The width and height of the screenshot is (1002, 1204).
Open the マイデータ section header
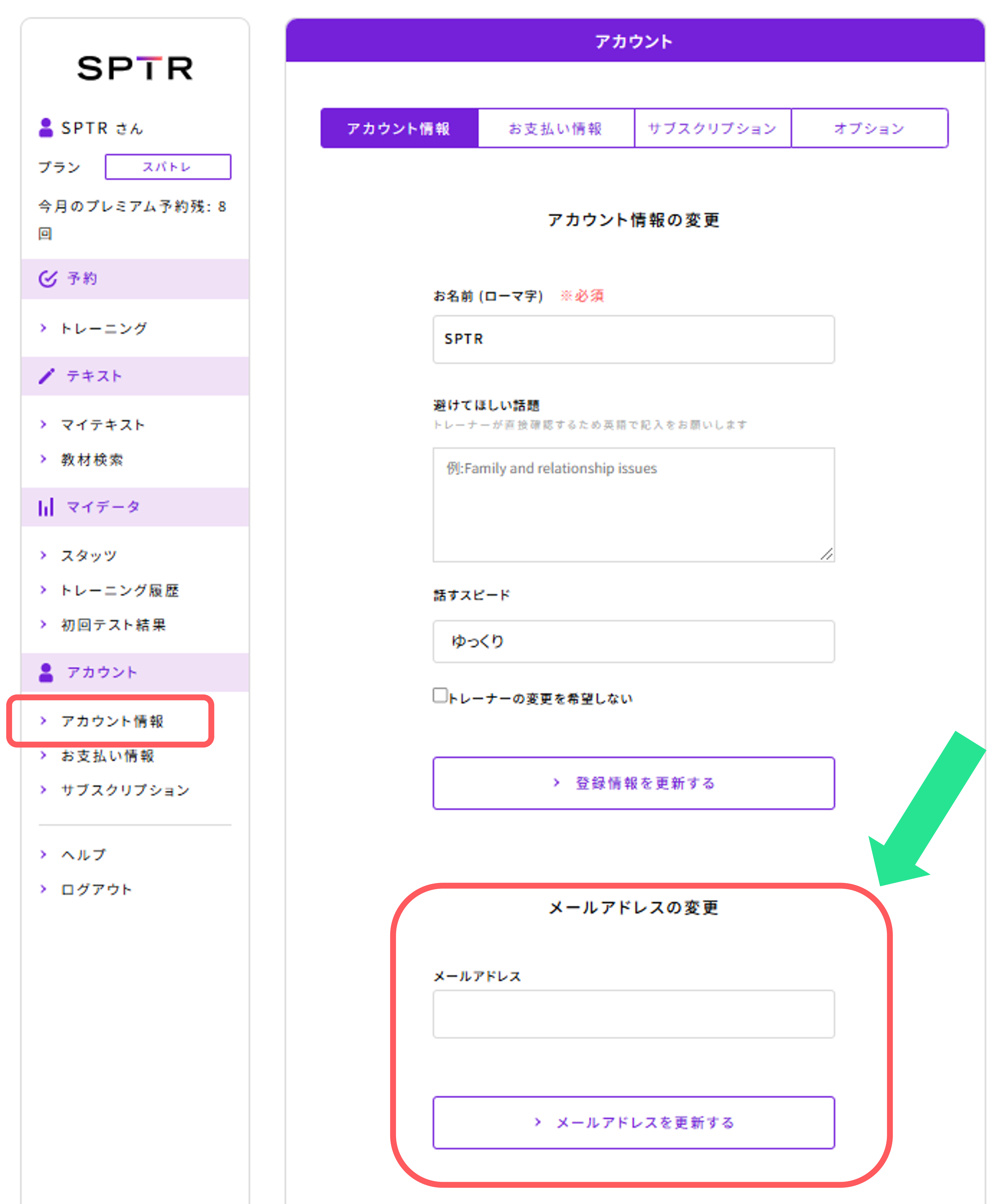coord(135,507)
